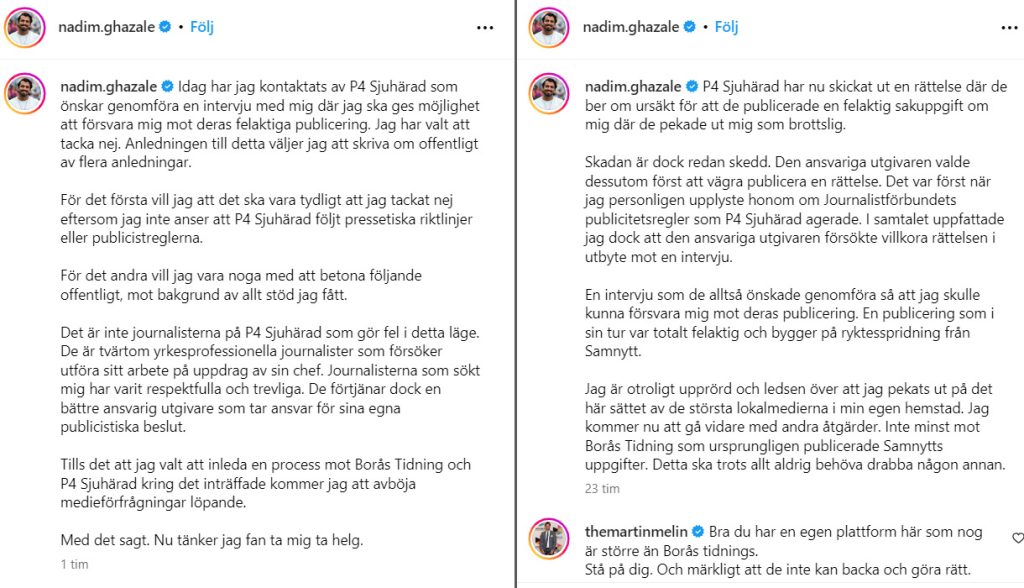This screenshot has width=1024, height=588.
Task: Click the '1 tim' timestamp
Action: pos(73,564)
